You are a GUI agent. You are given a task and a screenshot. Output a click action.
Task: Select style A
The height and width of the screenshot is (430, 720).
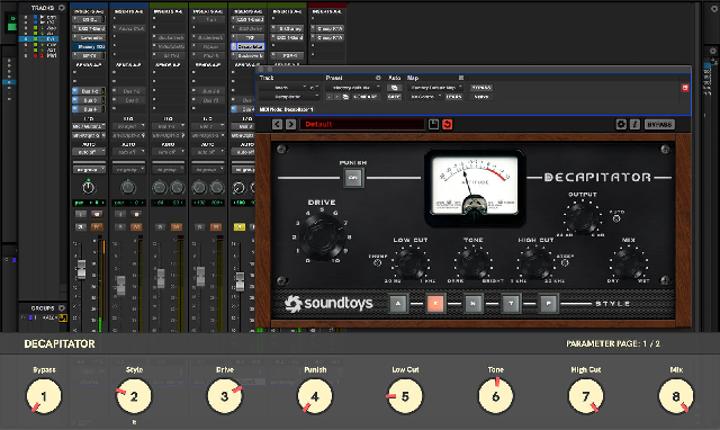tap(398, 304)
